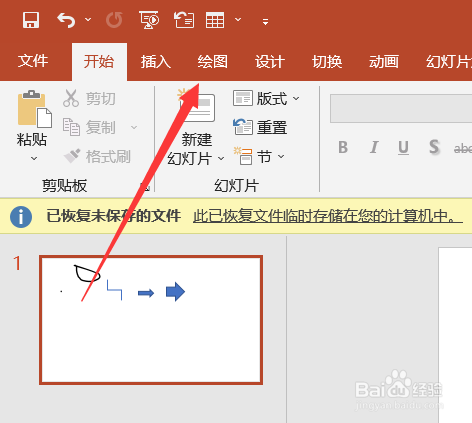Switch to the 切换 ribbon tab
This screenshot has height=423, width=472.
point(327,62)
